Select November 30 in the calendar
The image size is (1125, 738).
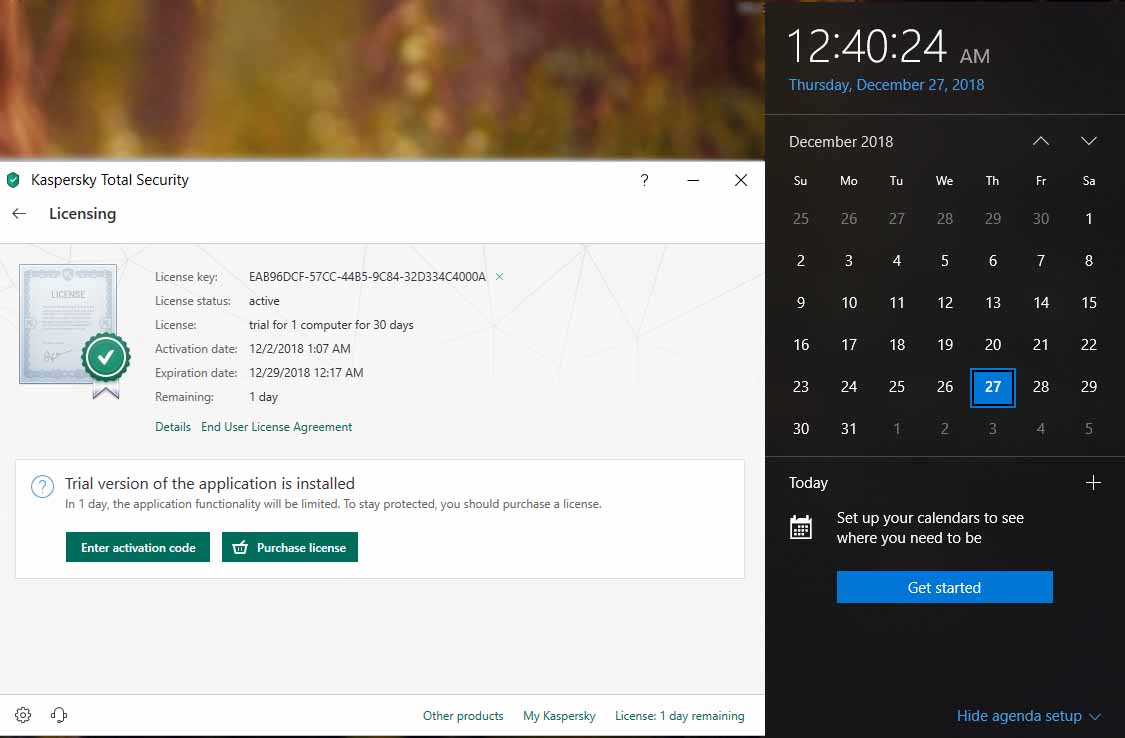pos(1040,219)
